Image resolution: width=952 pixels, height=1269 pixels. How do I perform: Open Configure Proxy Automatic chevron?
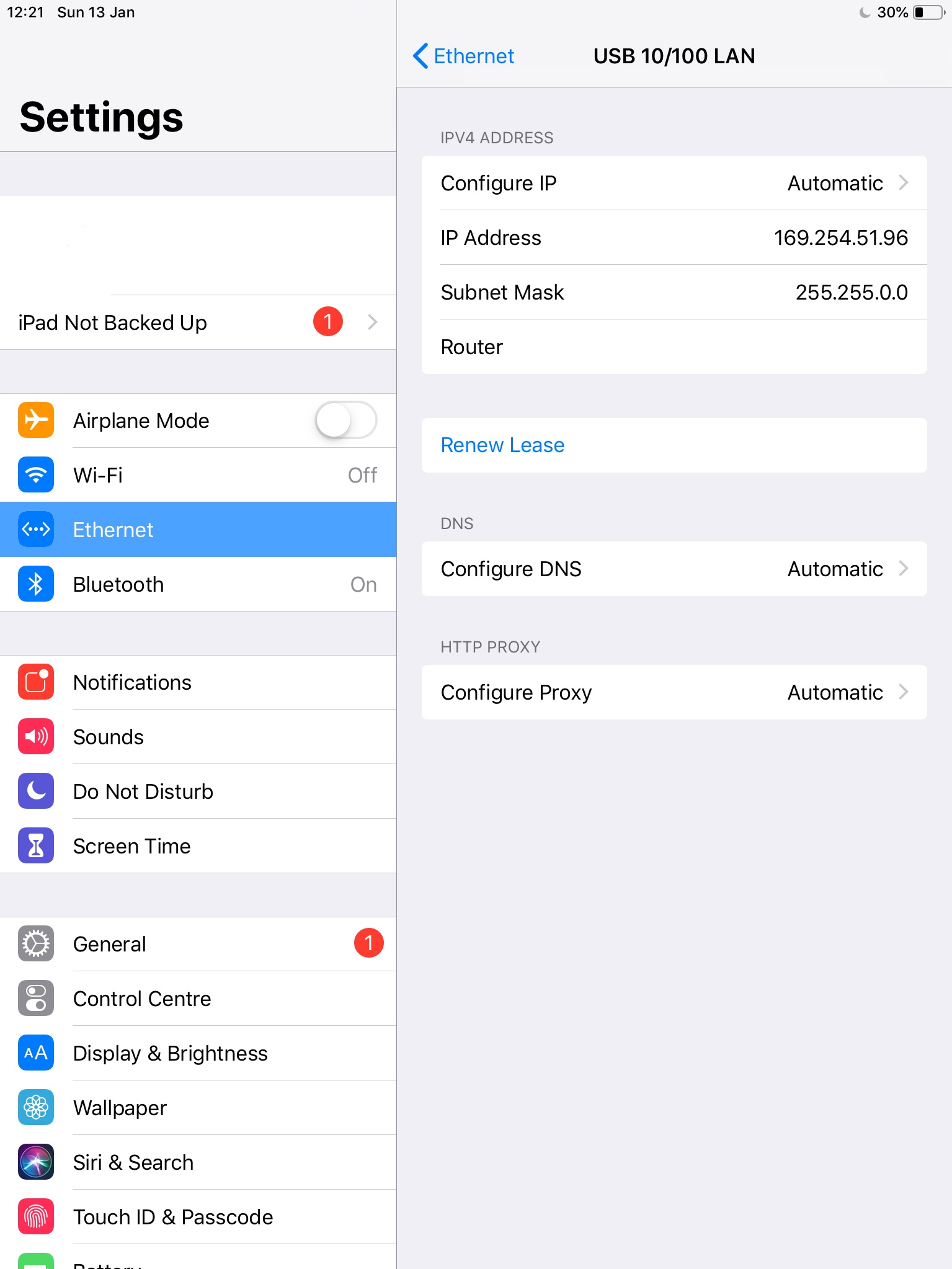point(904,692)
